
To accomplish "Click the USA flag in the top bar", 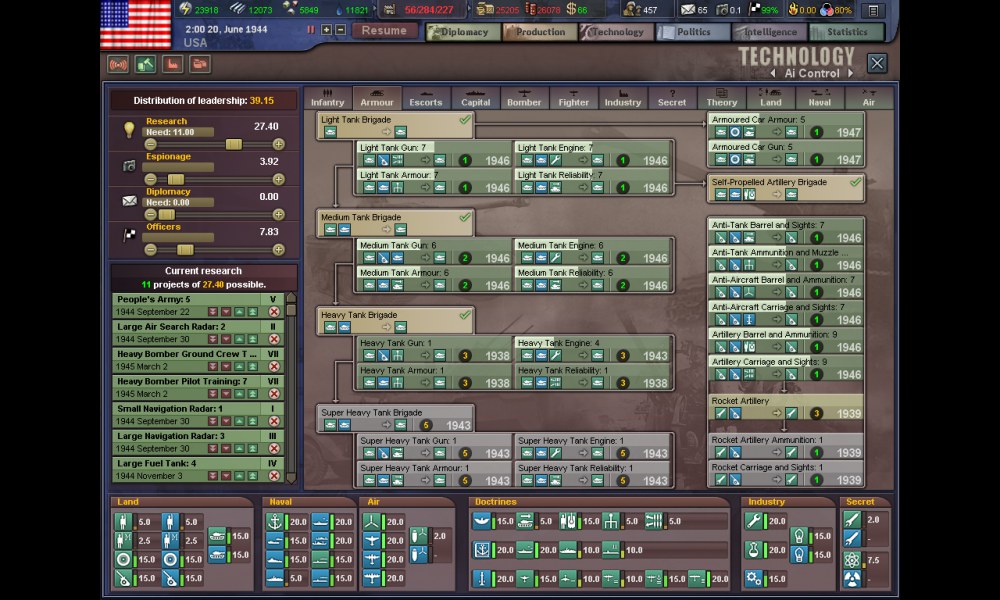I will click(136, 23).
